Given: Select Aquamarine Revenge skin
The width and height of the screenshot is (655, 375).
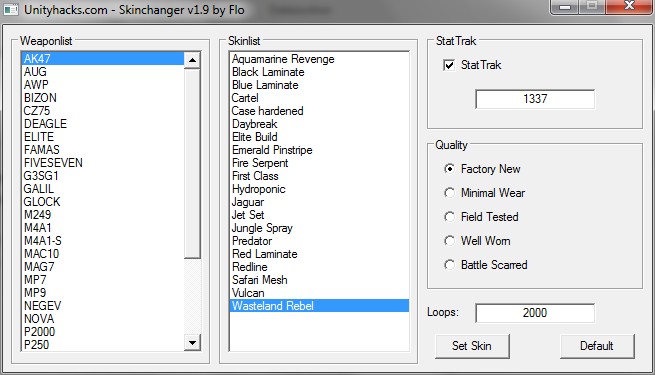Looking at the screenshot, I should [x=319, y=59].
